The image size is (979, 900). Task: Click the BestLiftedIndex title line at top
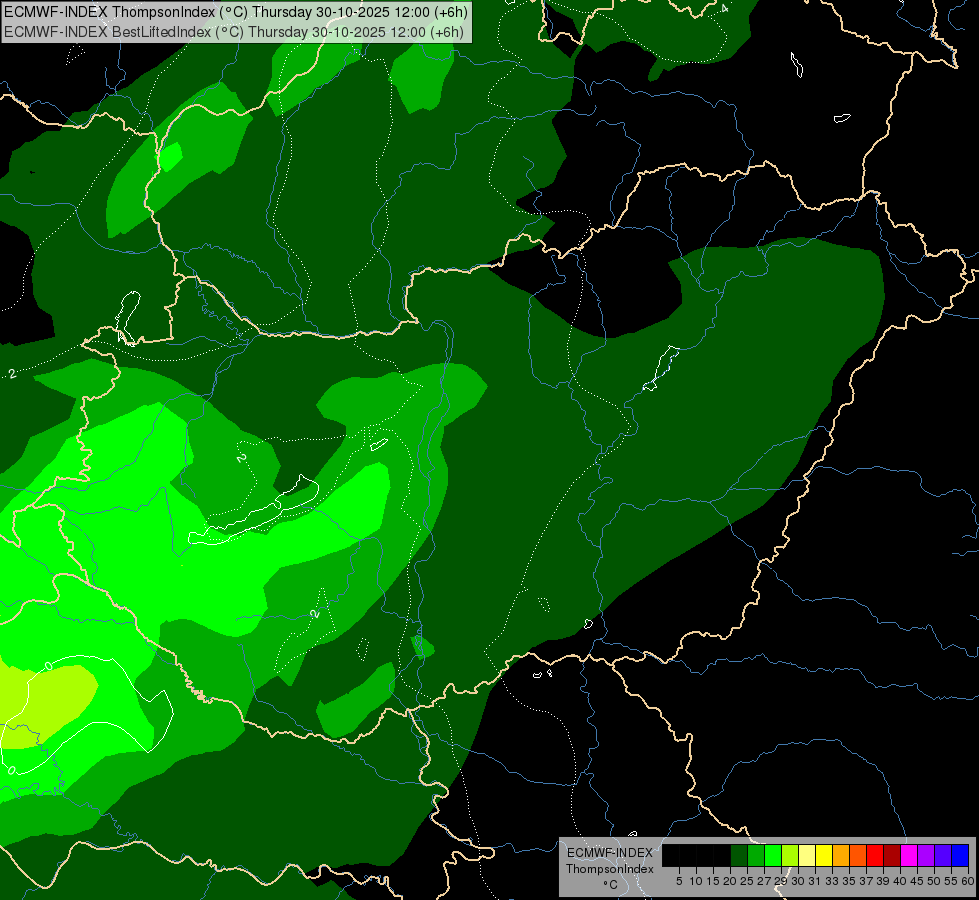coord(234,32)
